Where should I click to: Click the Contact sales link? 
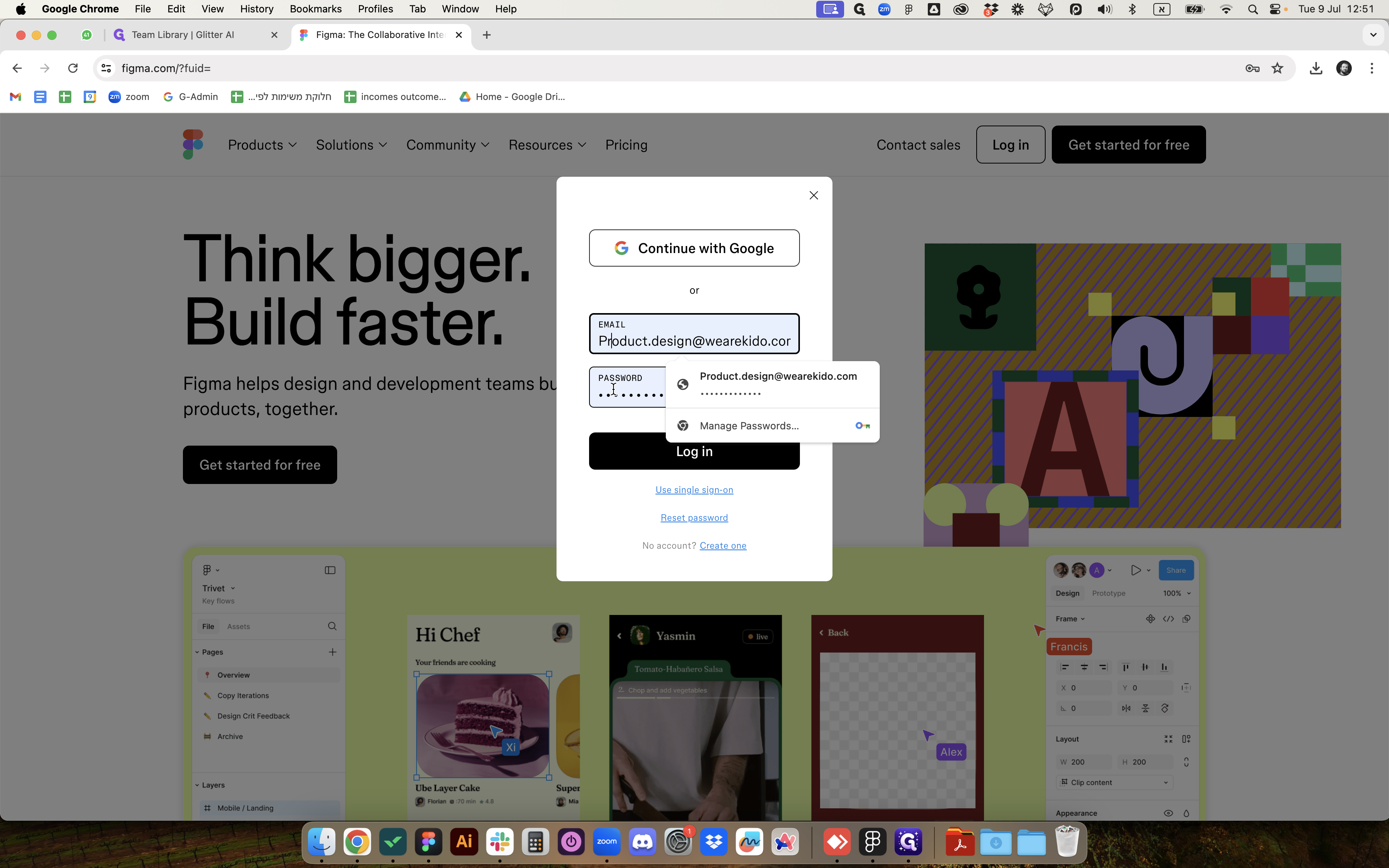click(918, 145)
